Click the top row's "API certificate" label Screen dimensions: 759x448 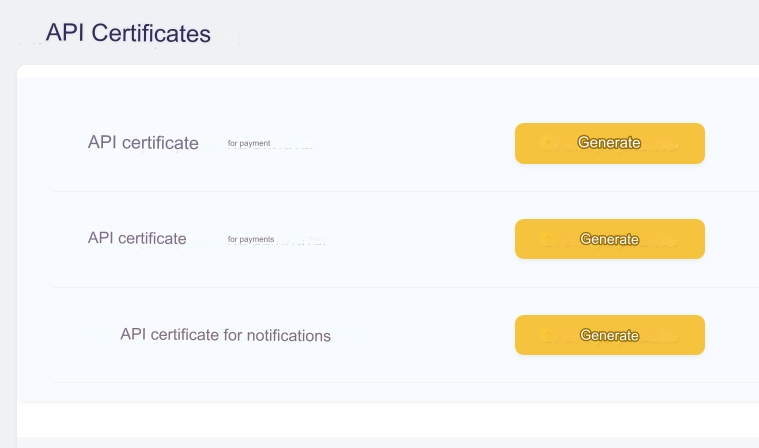(x=143, y=143)
